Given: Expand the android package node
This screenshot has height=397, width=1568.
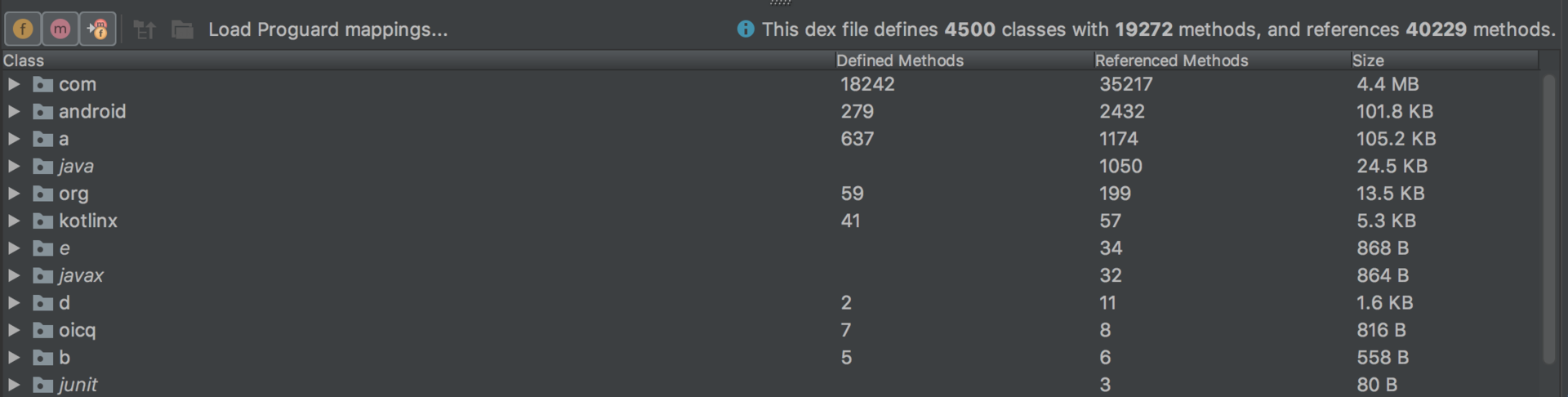Looking at the screenshot, I should [x=14, y=111].
